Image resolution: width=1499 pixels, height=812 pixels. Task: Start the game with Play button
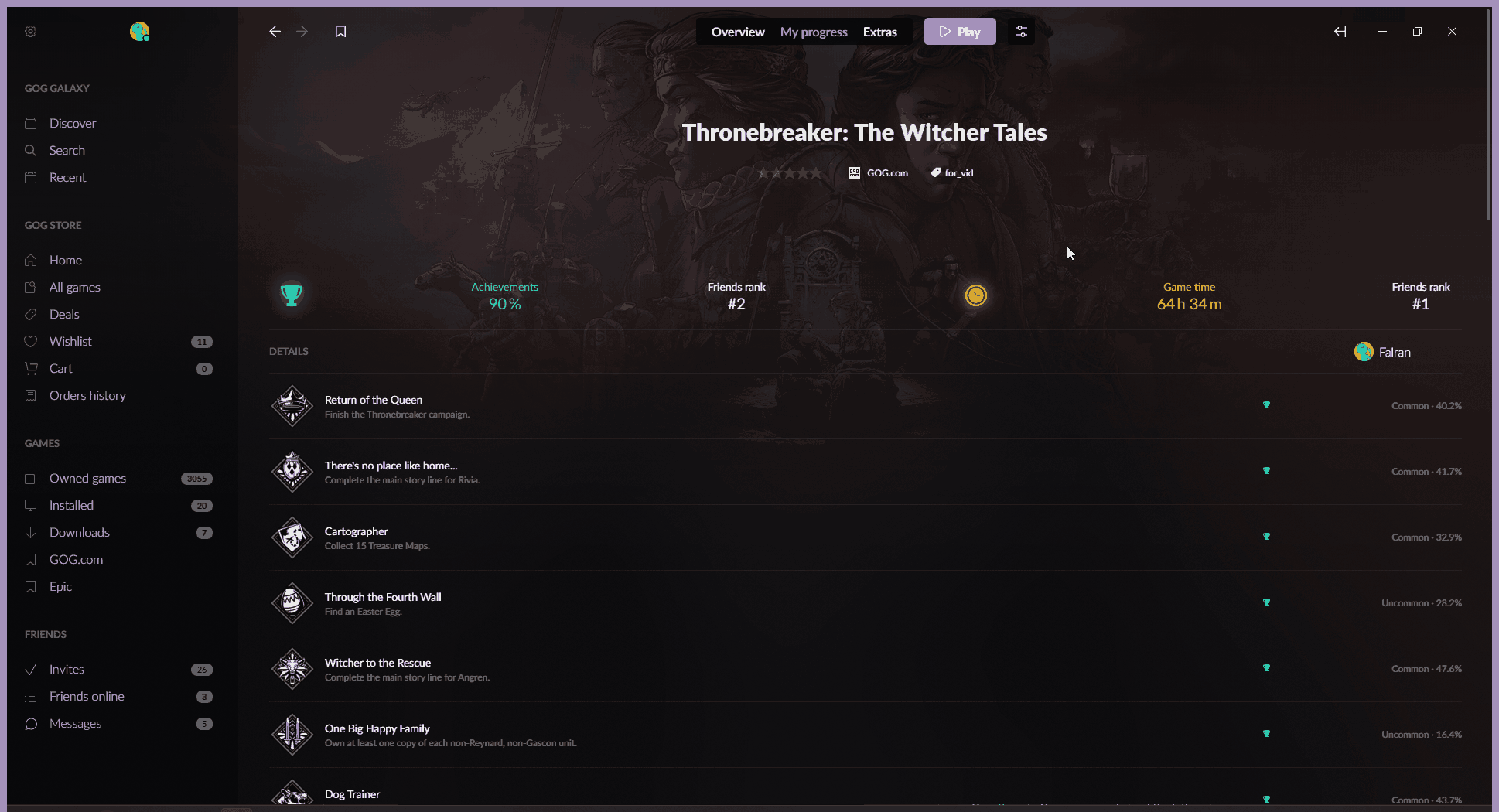point(960,32)
